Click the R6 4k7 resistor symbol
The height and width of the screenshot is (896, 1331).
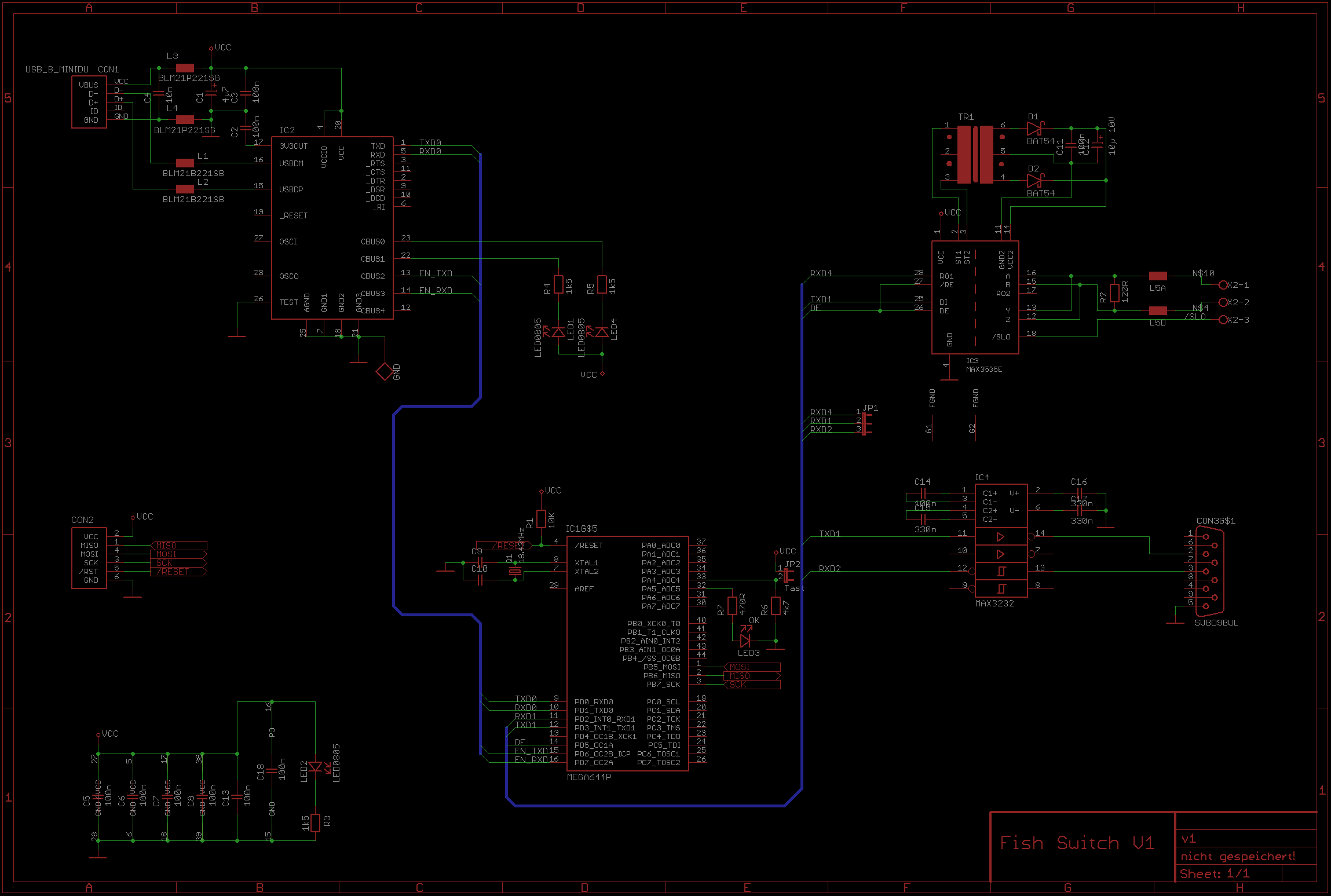(776, 606)
